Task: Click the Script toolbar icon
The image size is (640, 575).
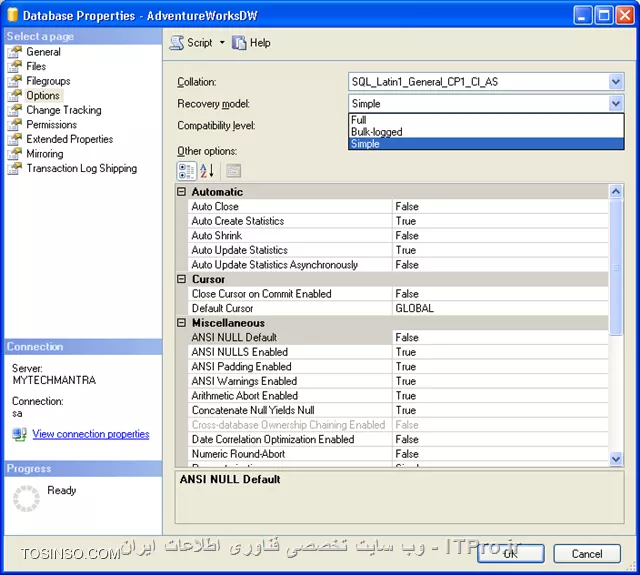Action: (x=176, y=42)
